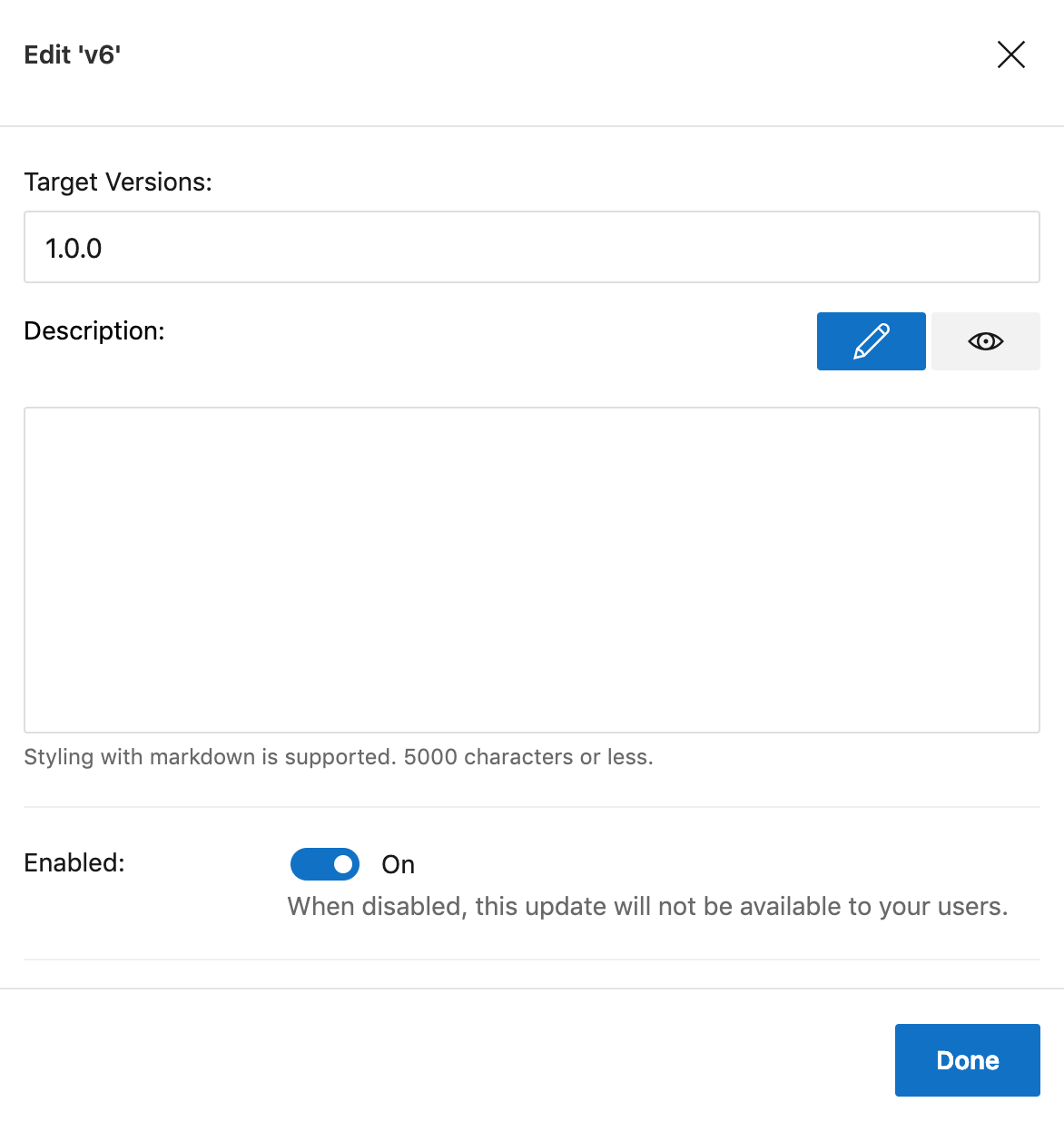
Task: Click the X icon to dismiss the dialog
Action: [1010, 54]
